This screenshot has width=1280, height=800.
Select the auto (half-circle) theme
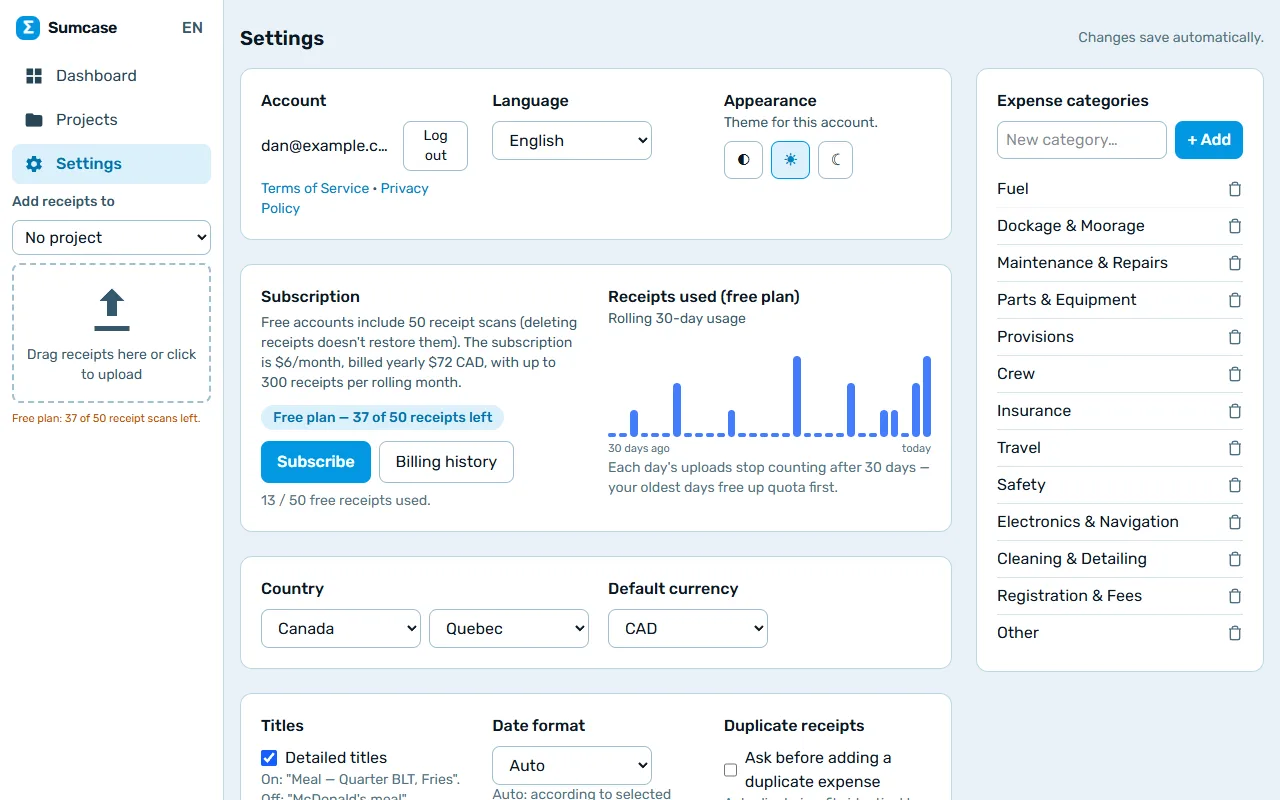click(743, 160)
